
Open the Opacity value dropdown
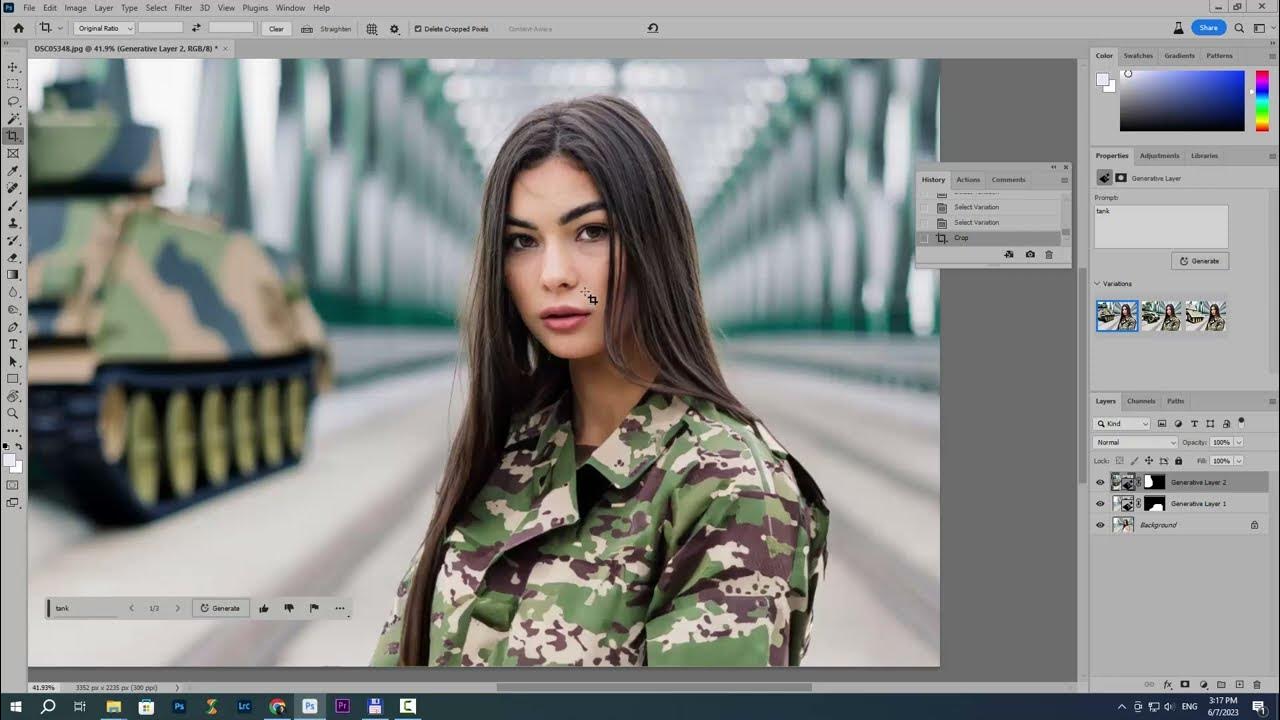pos(1239,442)
